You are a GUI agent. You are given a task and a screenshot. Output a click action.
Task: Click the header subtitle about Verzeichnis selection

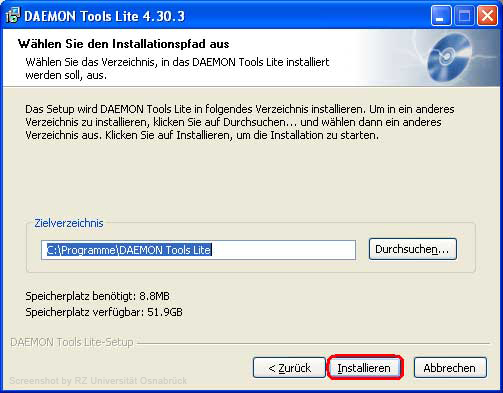coord(177,68)
